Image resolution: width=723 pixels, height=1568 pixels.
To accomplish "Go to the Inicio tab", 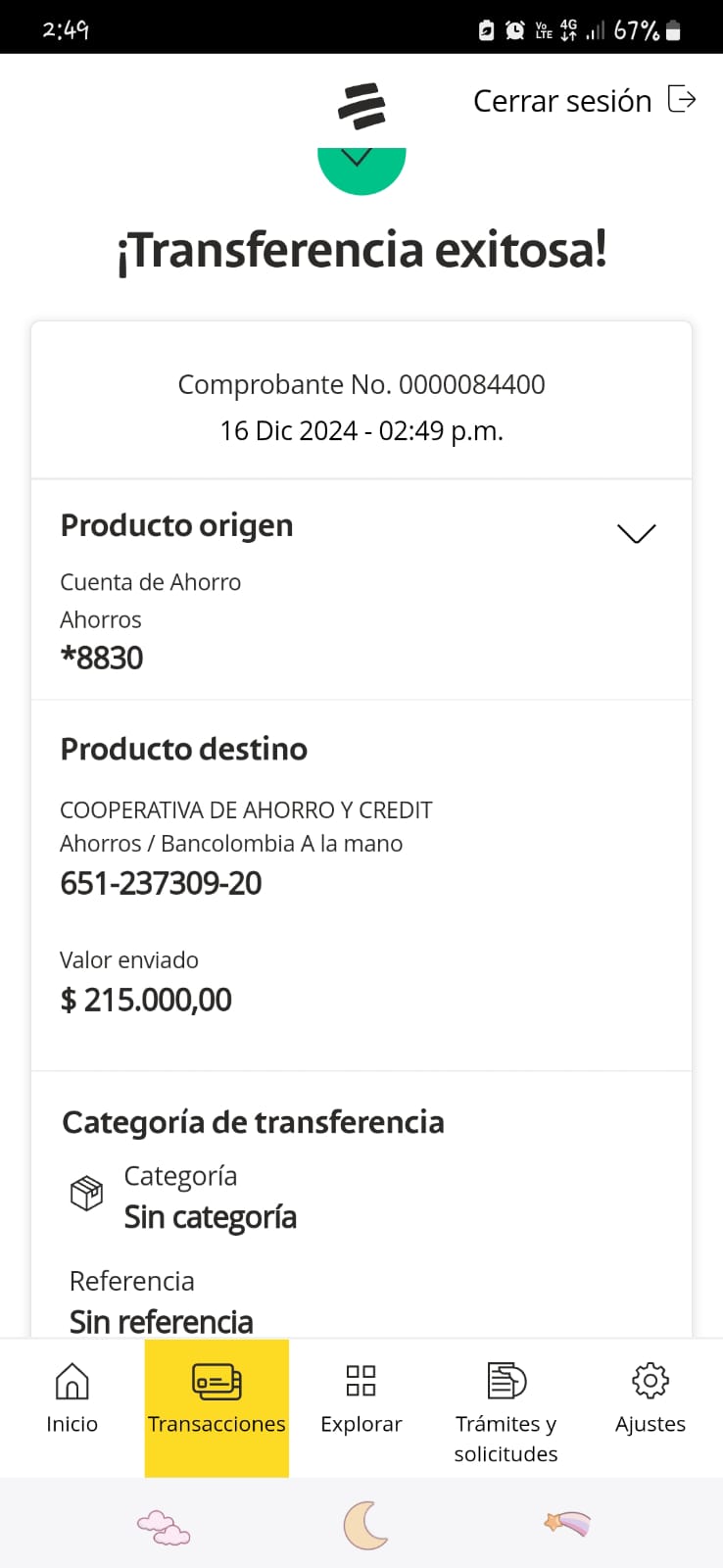I will point(72,1401).
